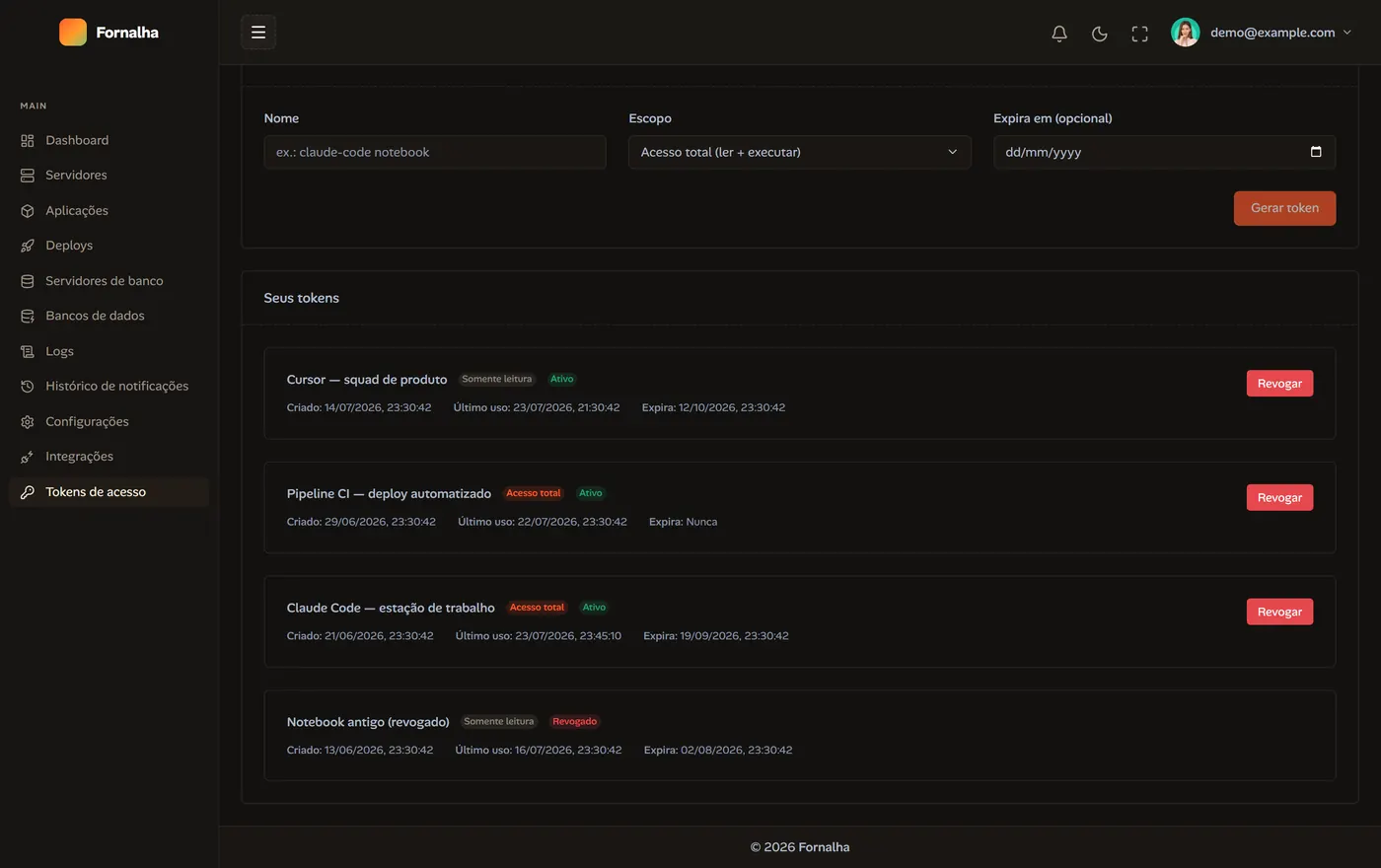Click Último uso: 23/07/2026, 23:45:10
Viewport: 1381px width, 868px height.
point(539,636)
